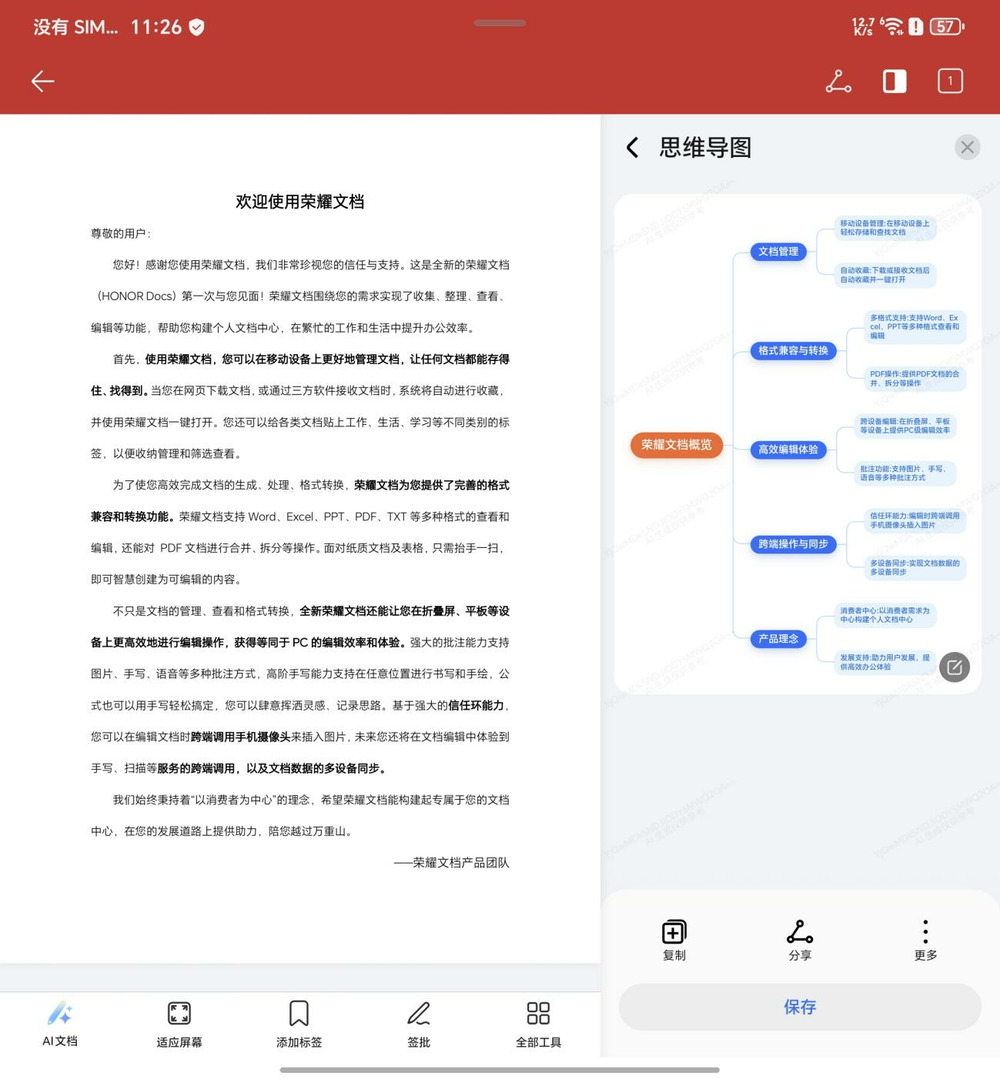Open the AI文档 tool
This screenshot has width=1000, height=1083.
[x=60, y=1024]
